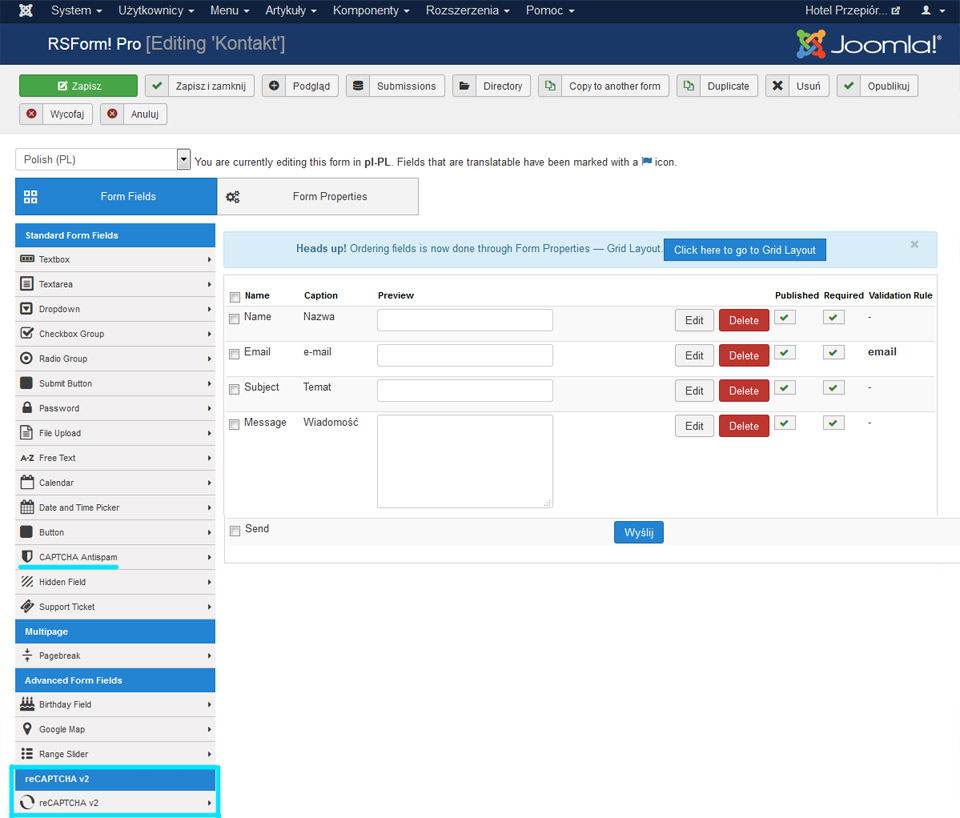
Task: Click the Google Map pin icon
Action: coord(27,729)
